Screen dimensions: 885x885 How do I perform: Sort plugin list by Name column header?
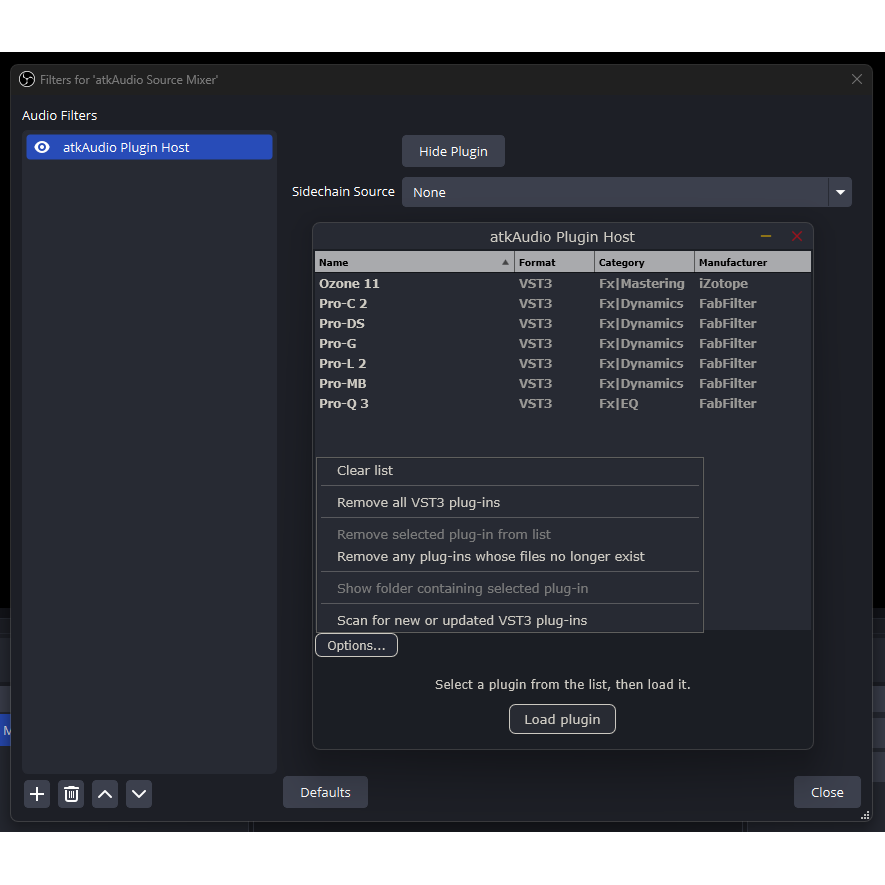coord(414,262)
